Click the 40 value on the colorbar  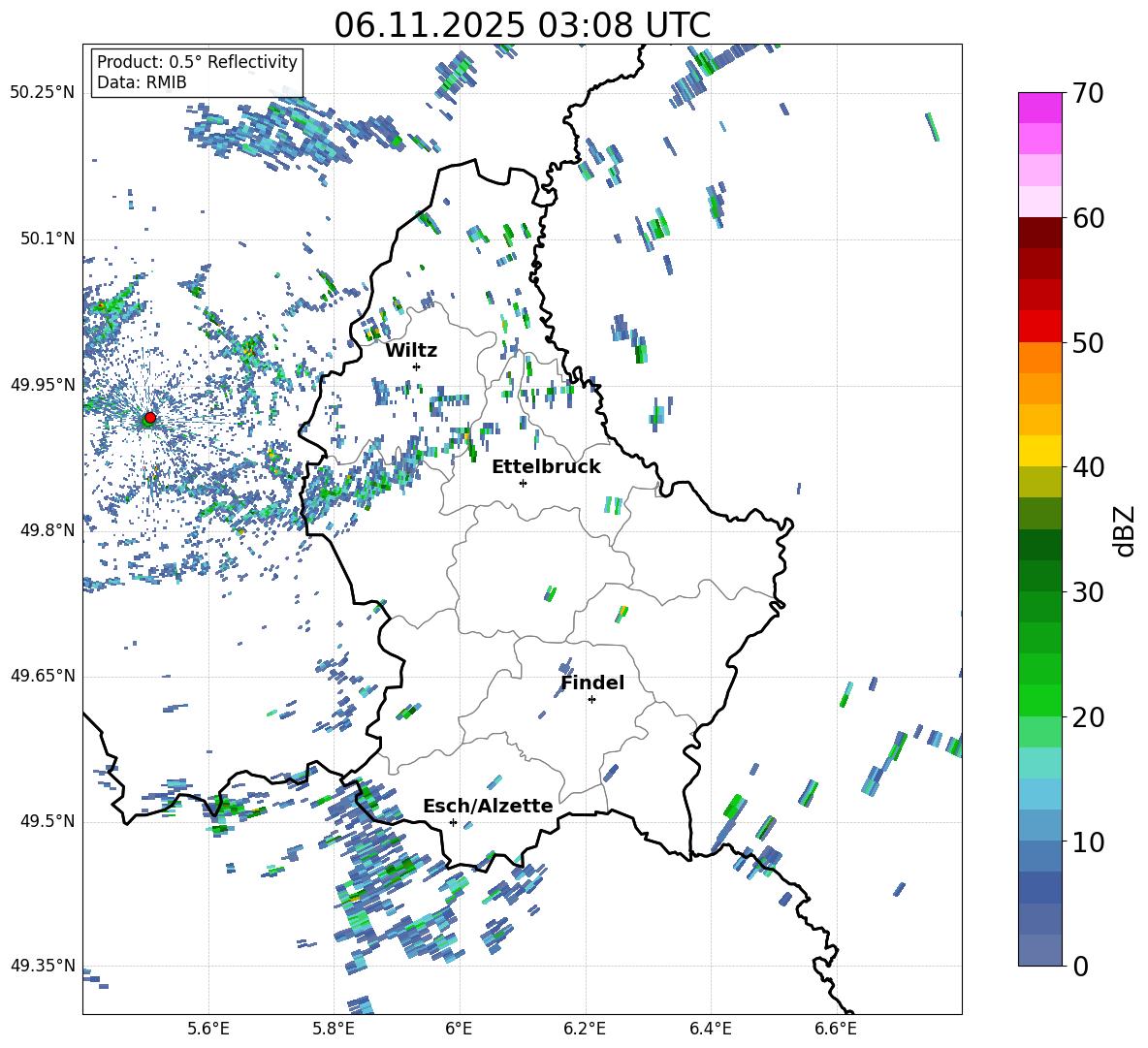[x=1088, y=467]
